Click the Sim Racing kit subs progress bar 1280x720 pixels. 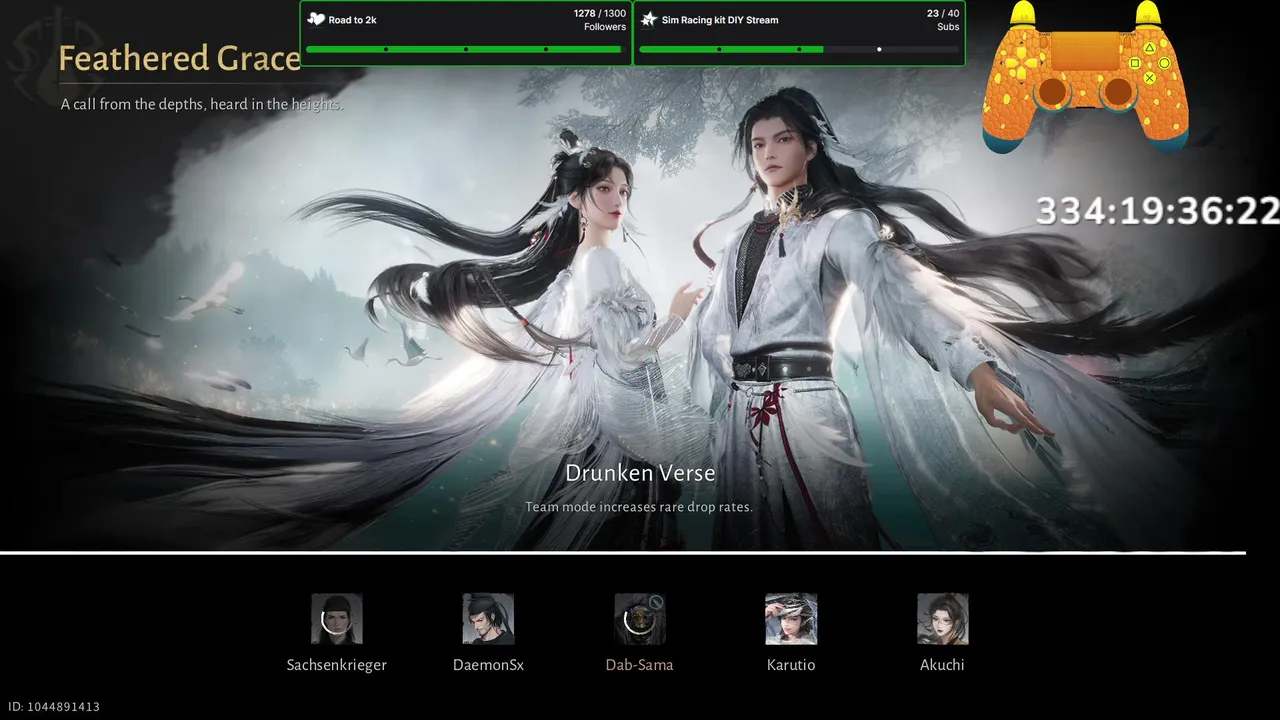tap(798, 49)
